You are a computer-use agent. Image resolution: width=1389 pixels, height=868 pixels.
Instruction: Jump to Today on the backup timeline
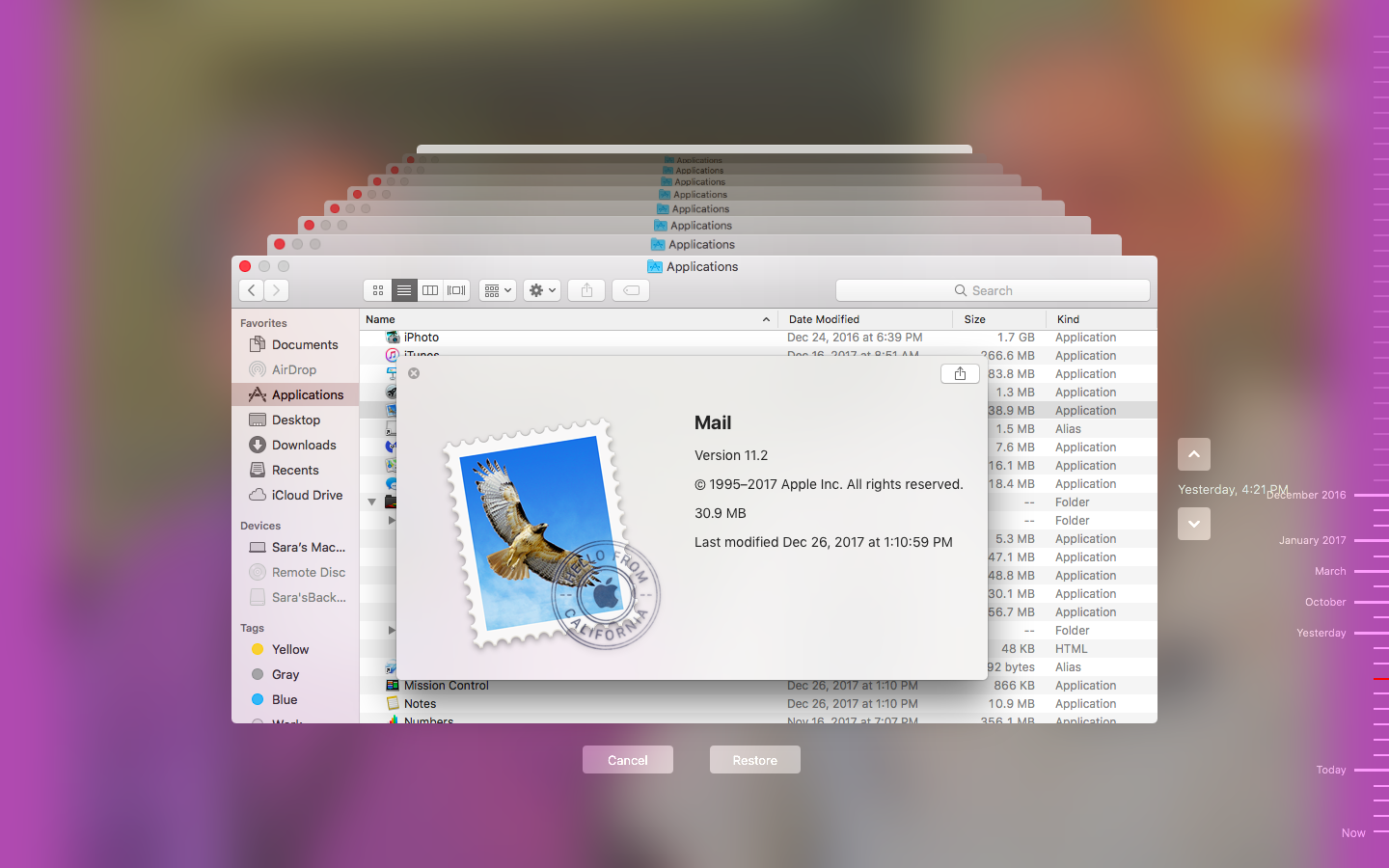(1331, 770)
